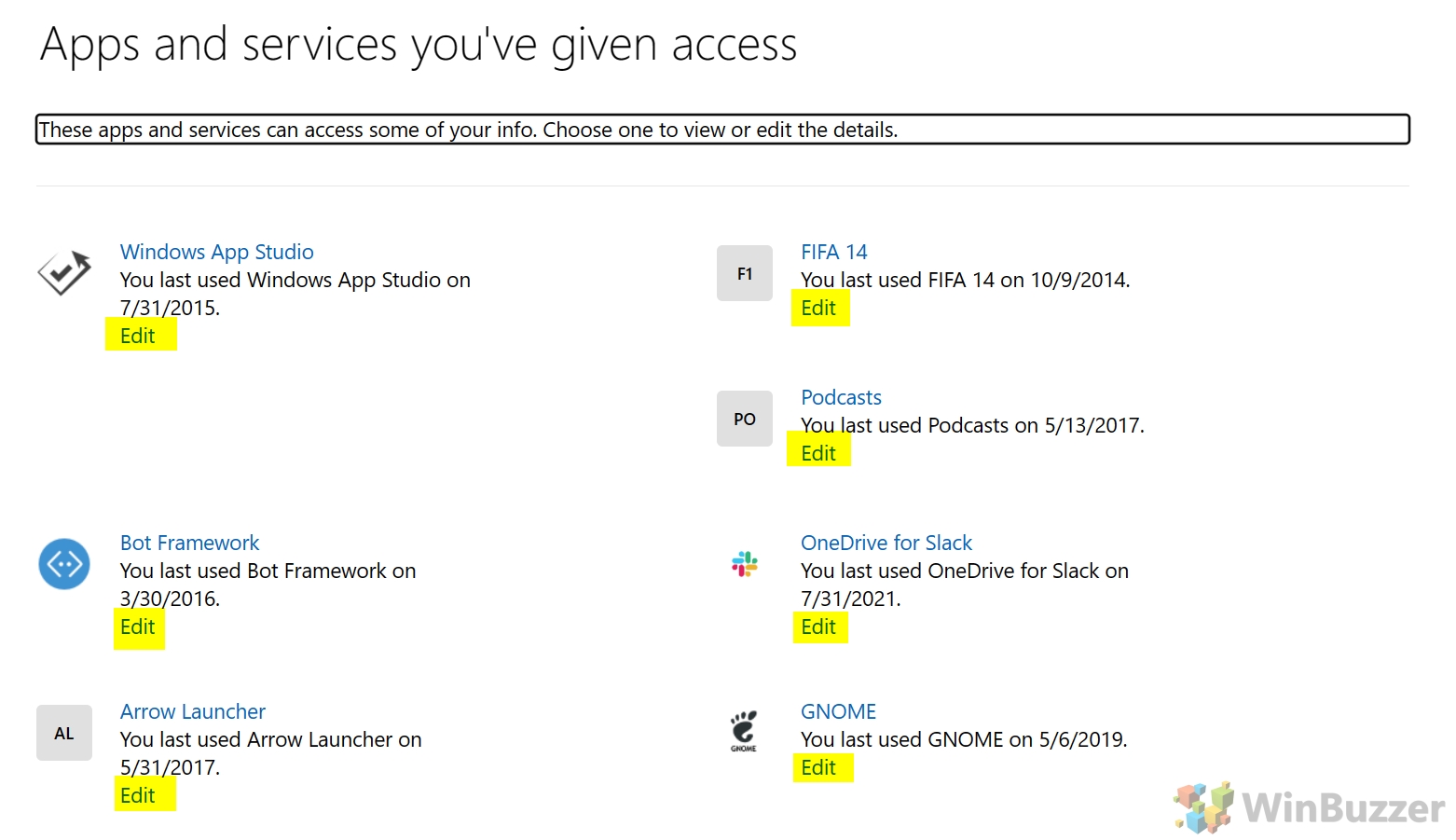Screen dimensions: 1456x840
Task: Click 'You last used OneDrive for Slack' text
Action: point(965,585)
